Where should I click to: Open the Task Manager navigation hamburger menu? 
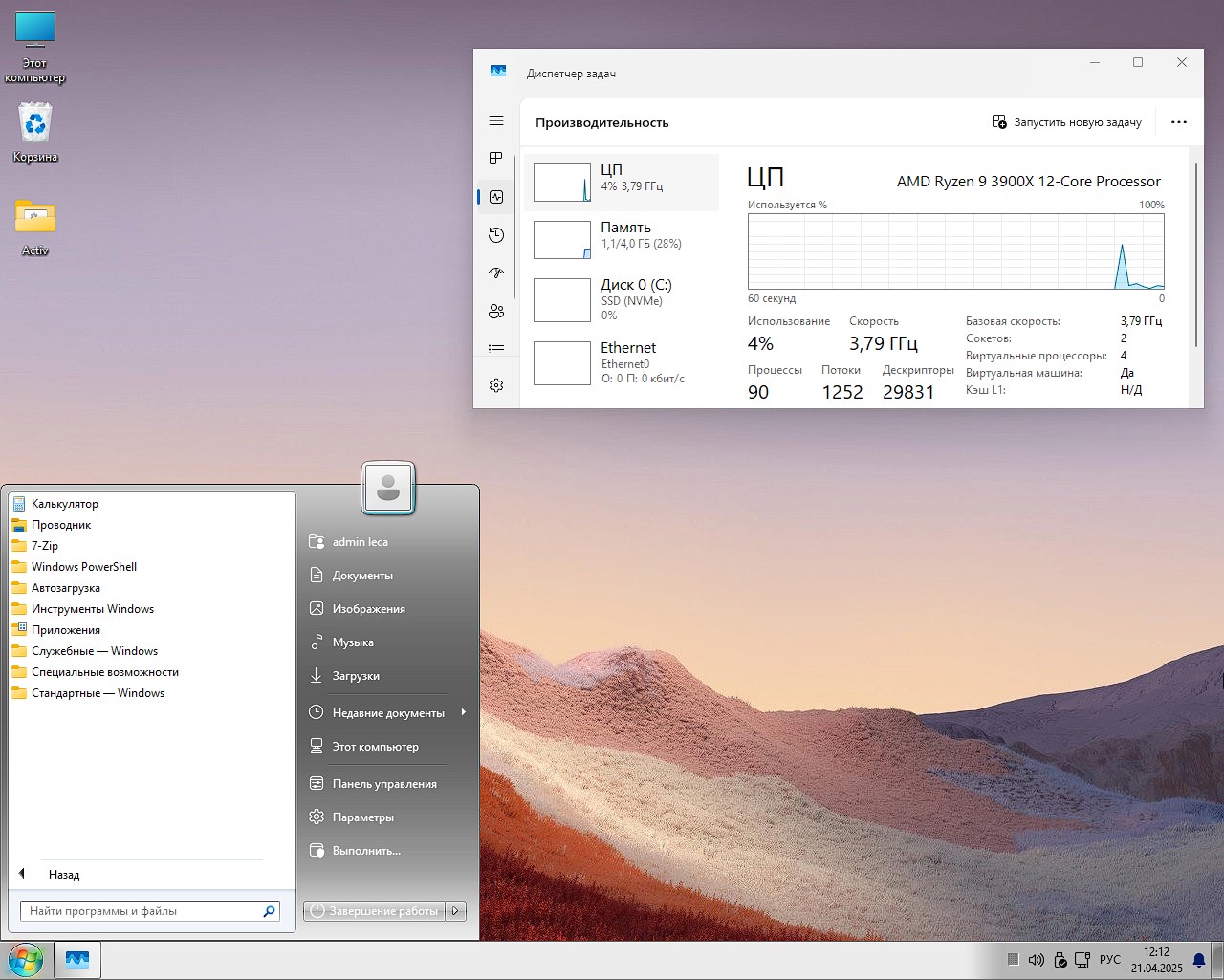coord(496,120)
